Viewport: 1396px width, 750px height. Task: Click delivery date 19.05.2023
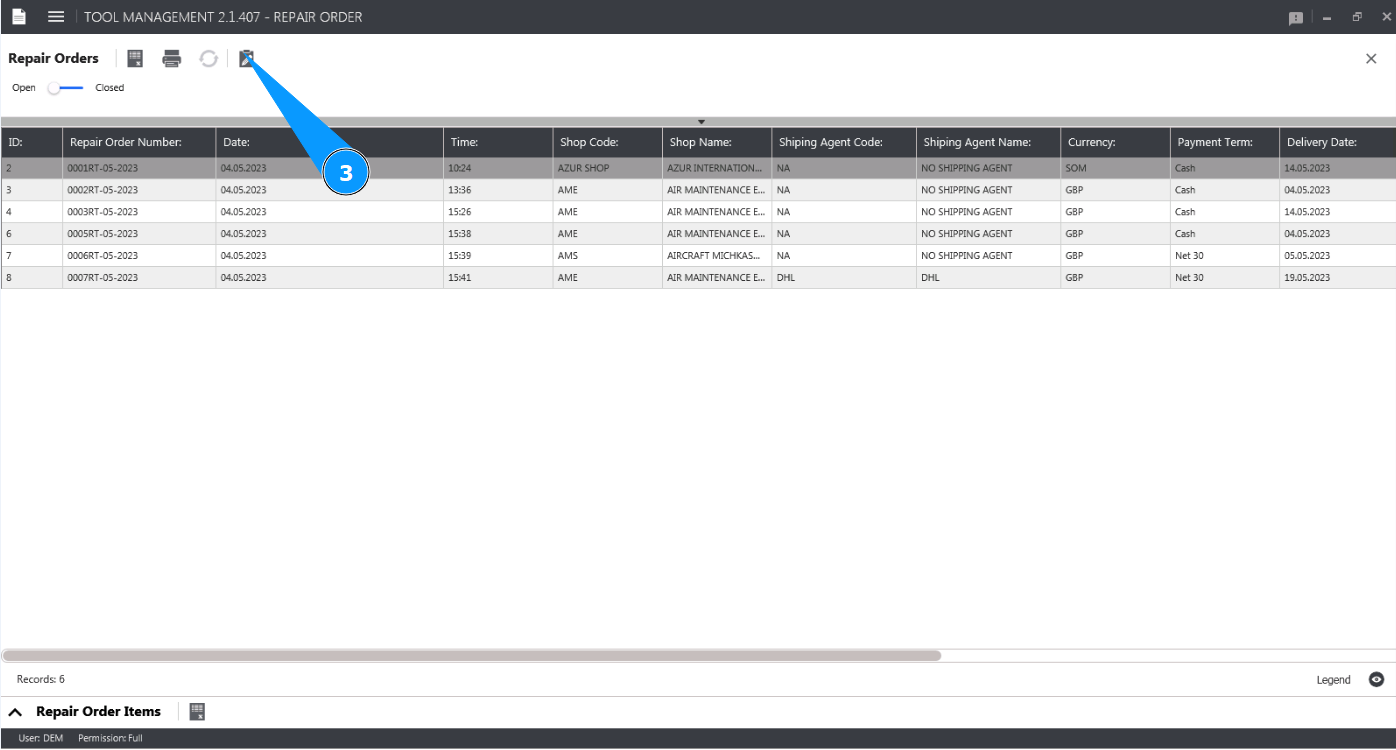[1338, 278]
